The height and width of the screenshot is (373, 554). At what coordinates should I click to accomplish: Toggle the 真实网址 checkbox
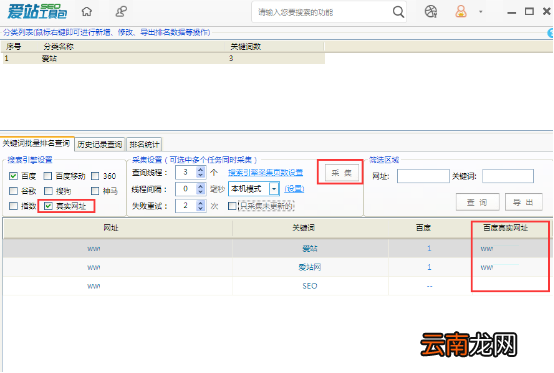point(48,206)
